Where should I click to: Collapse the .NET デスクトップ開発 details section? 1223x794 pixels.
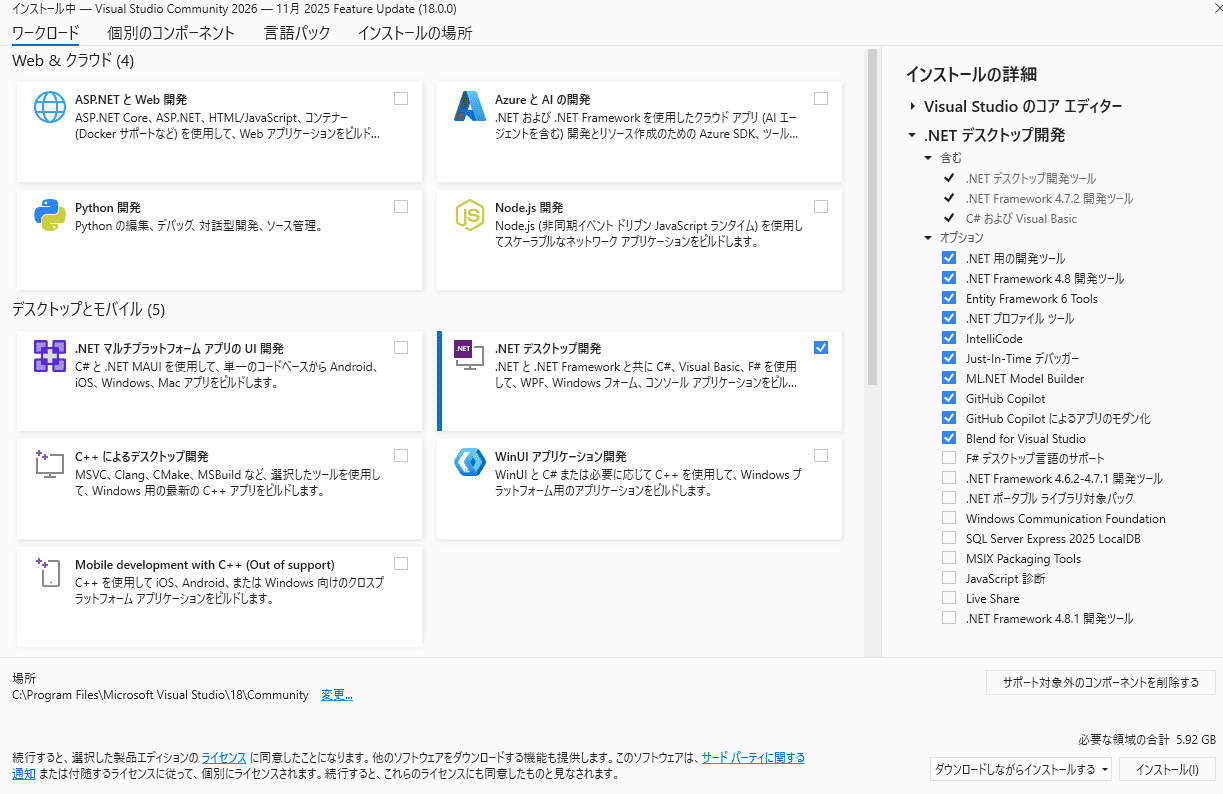point(912,135)
